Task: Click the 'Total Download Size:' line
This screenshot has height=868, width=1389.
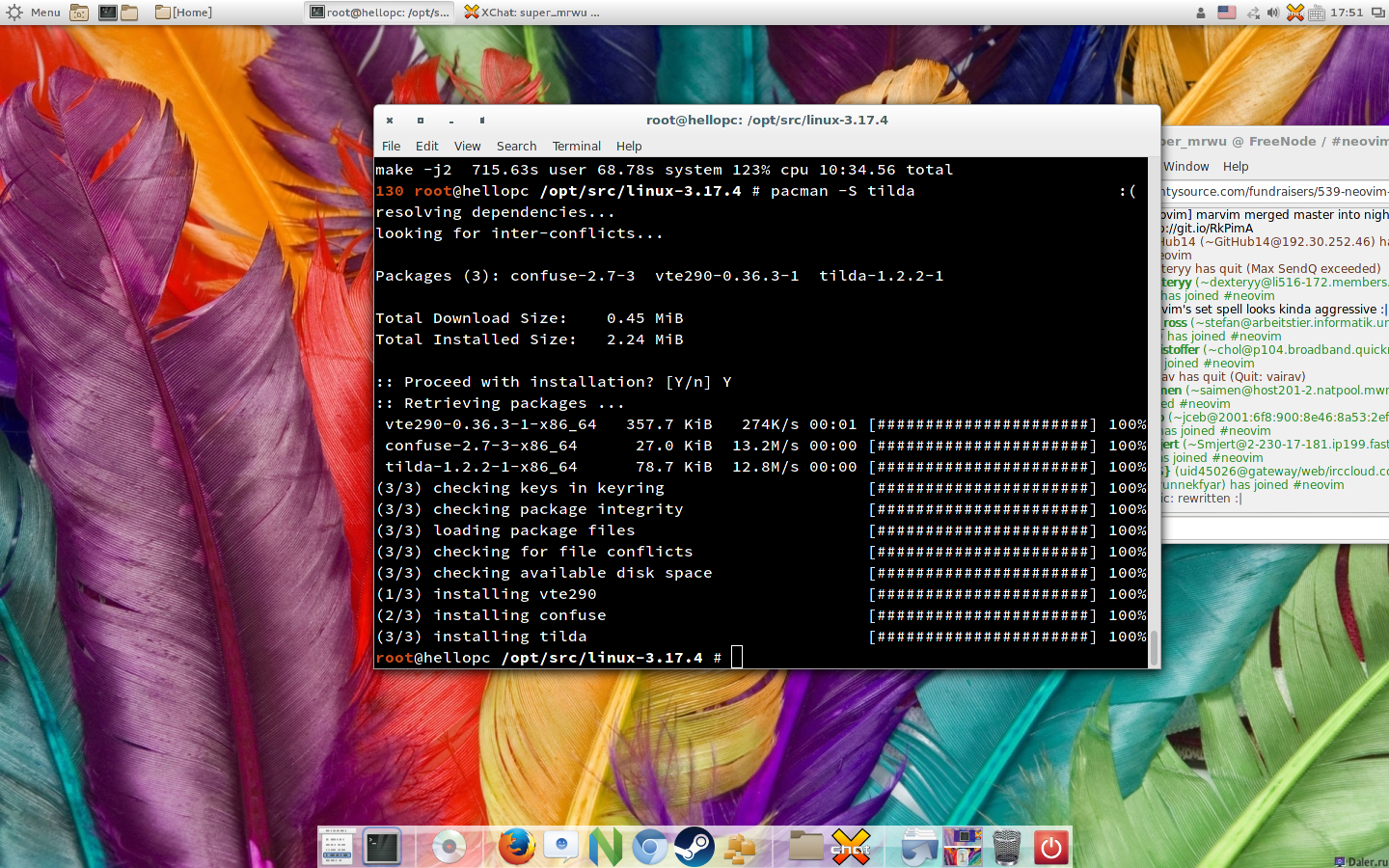Action: (530, 318)
